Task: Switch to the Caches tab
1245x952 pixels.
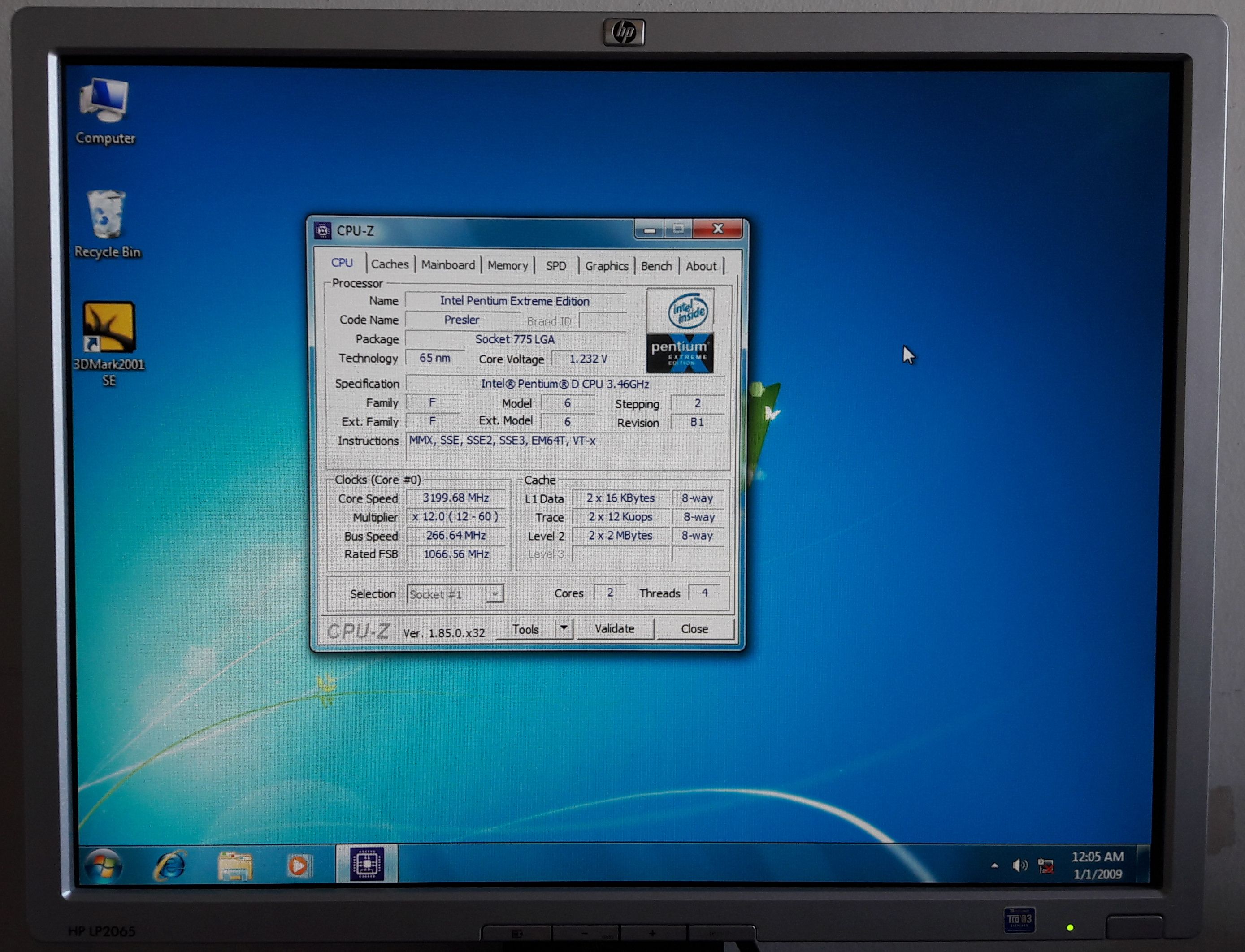Action: [x=390, y=264]
